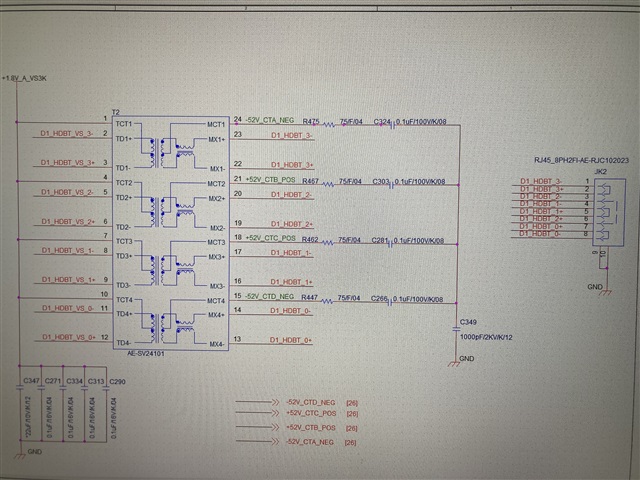Select capacitor C324 symbol
Screen dimensions: 640x480
393,126
